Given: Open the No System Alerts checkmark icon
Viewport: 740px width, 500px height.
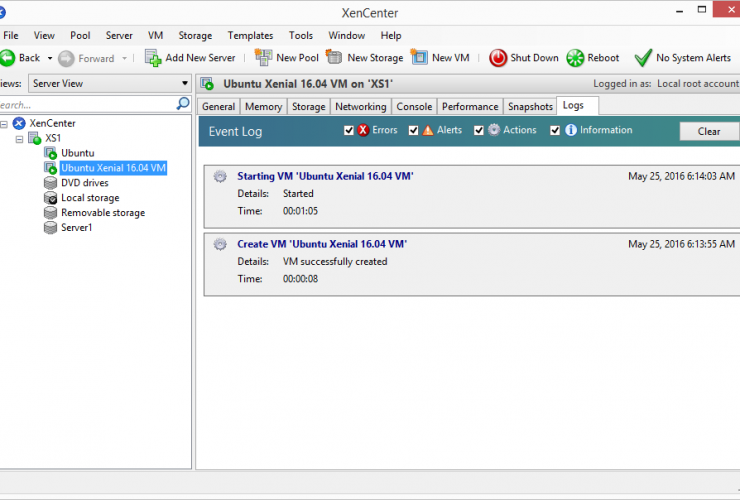Looking at the screenshot, I should coord(643,58).
